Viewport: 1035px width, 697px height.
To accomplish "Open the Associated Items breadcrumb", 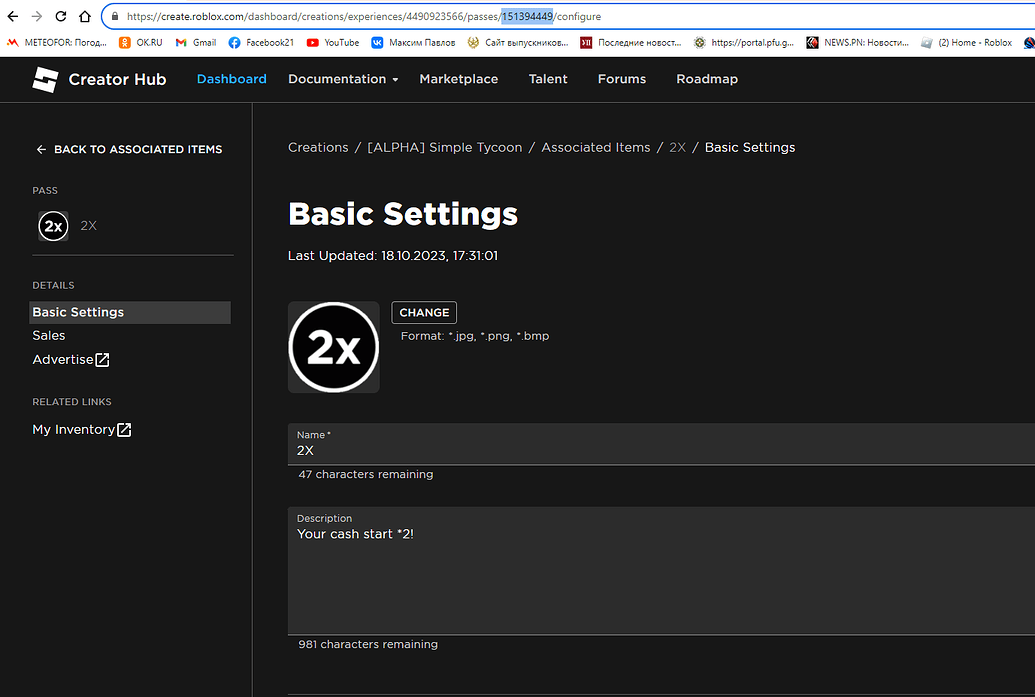I will click(x=595, y=147).
